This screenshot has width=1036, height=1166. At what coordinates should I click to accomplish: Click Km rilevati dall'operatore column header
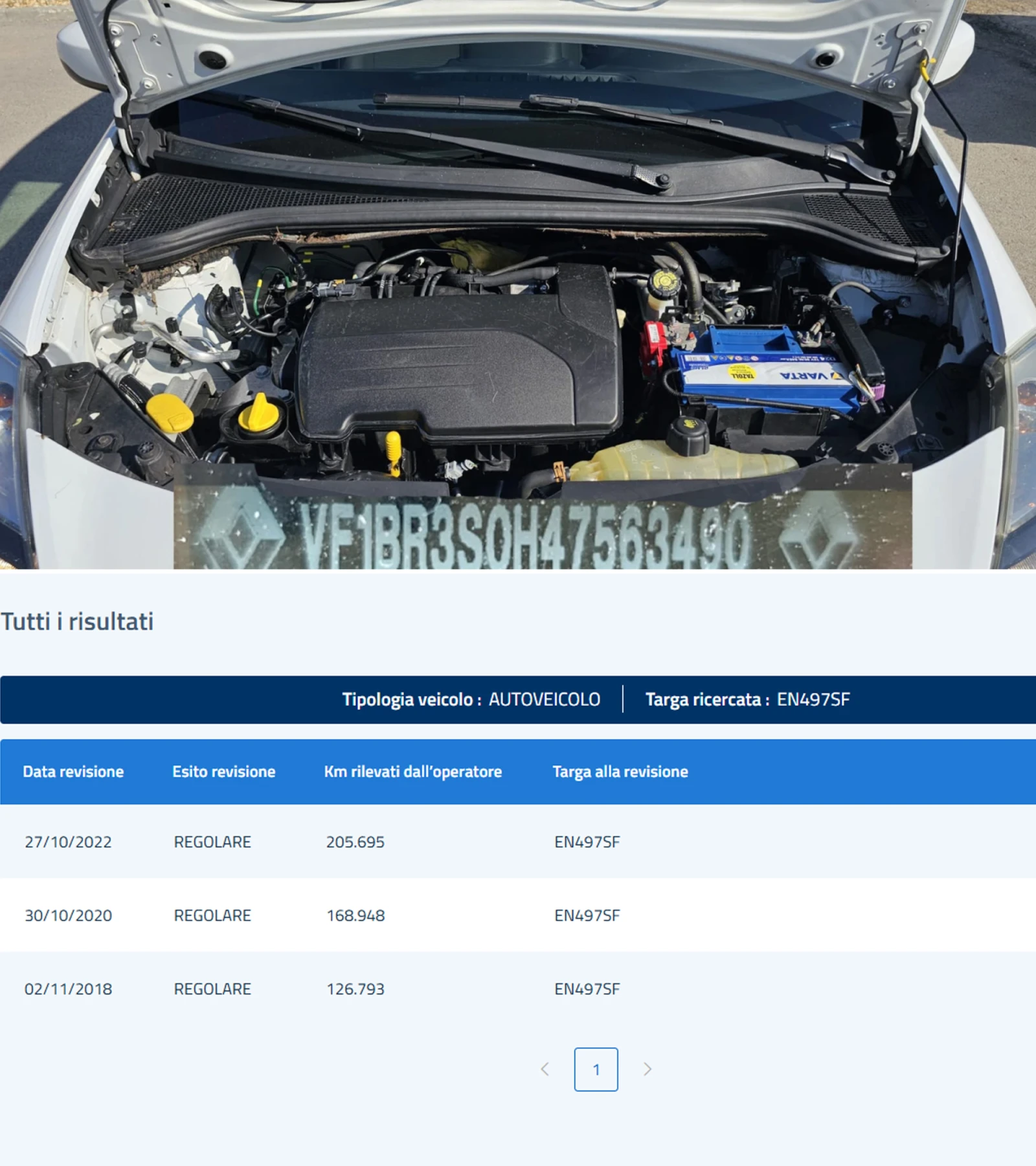coord(412,771)
